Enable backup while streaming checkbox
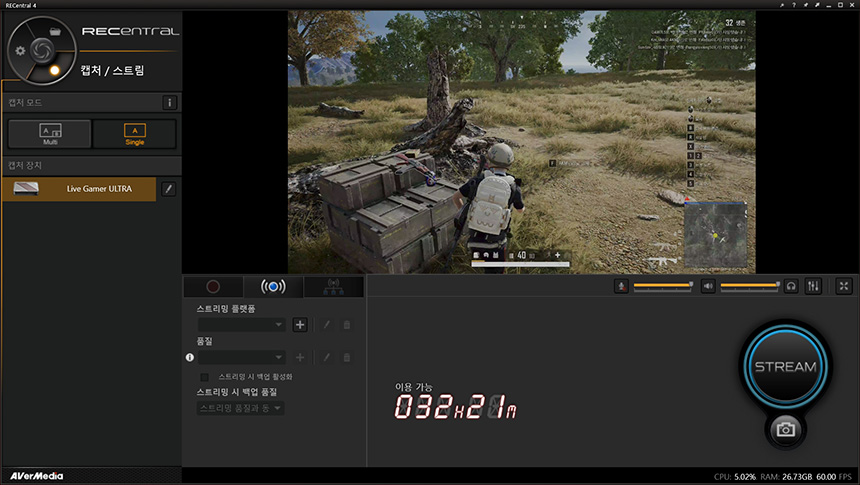Viewport: 860px width, 485px height. pos(205,377)
